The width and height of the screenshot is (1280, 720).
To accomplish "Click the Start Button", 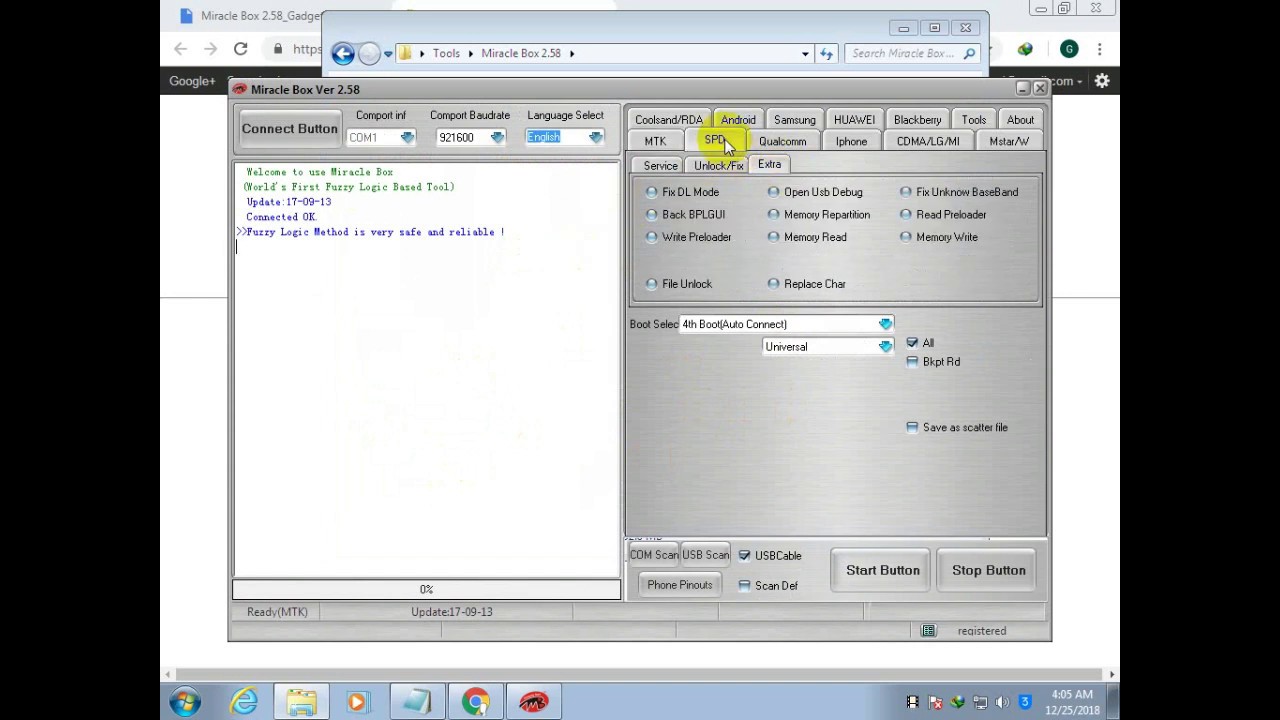I will pos(883,571).
